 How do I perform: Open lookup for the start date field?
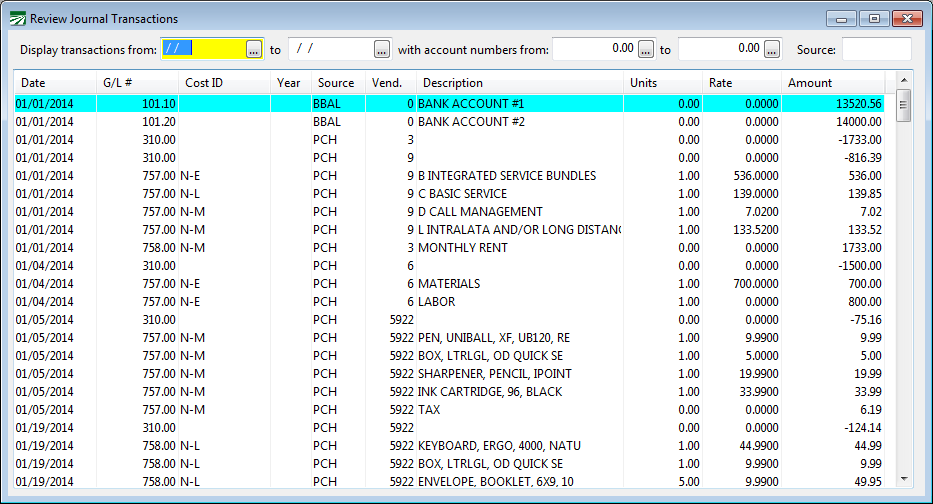click(254, 48)
